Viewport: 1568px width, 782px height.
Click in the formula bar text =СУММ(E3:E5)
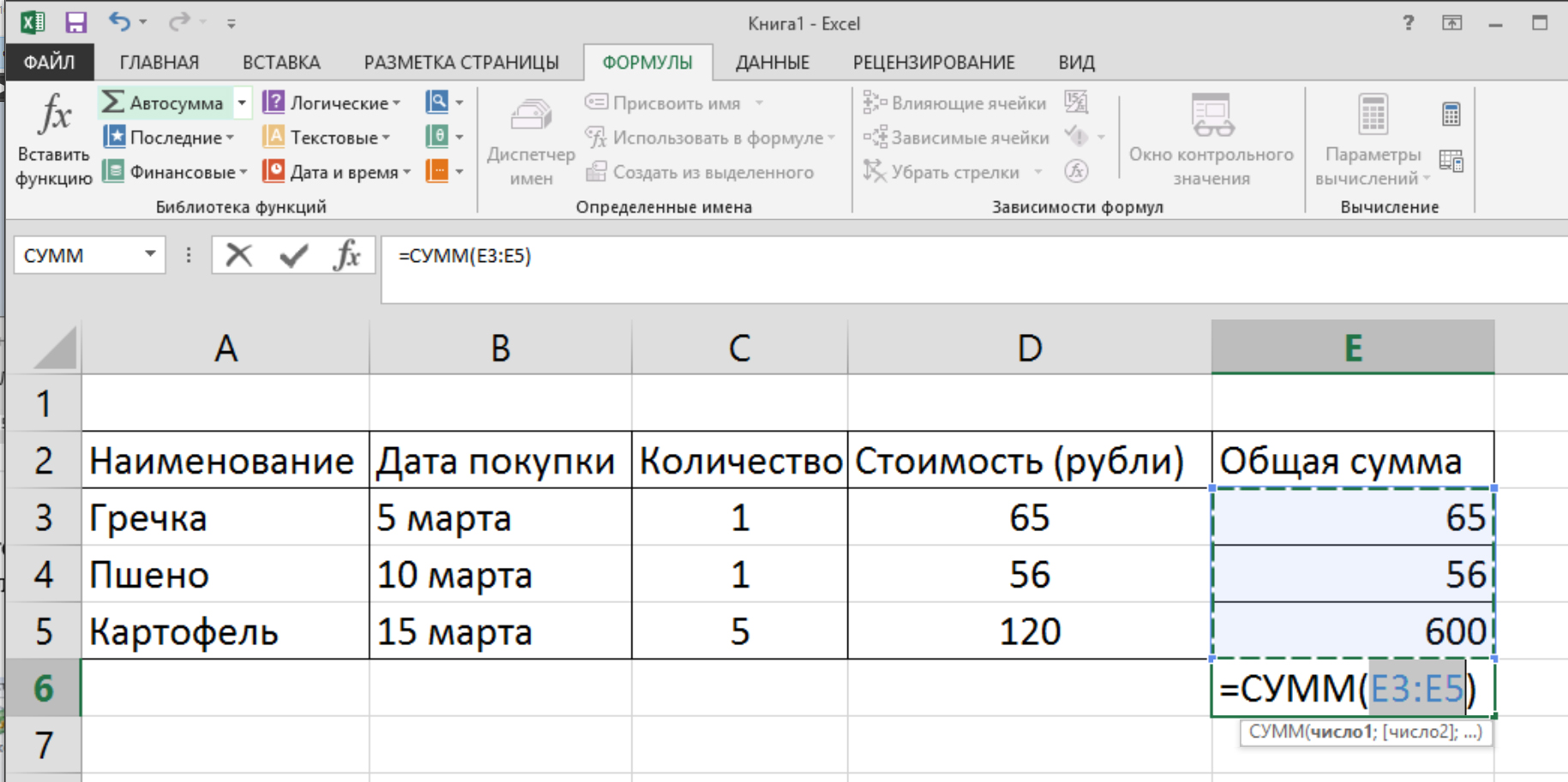pos(465,255)
